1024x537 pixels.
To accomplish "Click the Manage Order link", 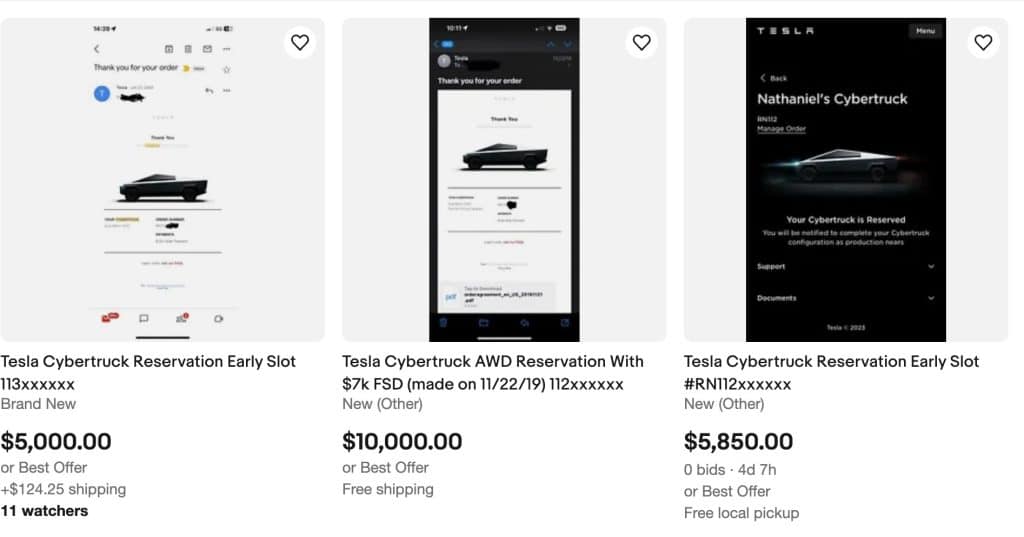I will (784, 130).
